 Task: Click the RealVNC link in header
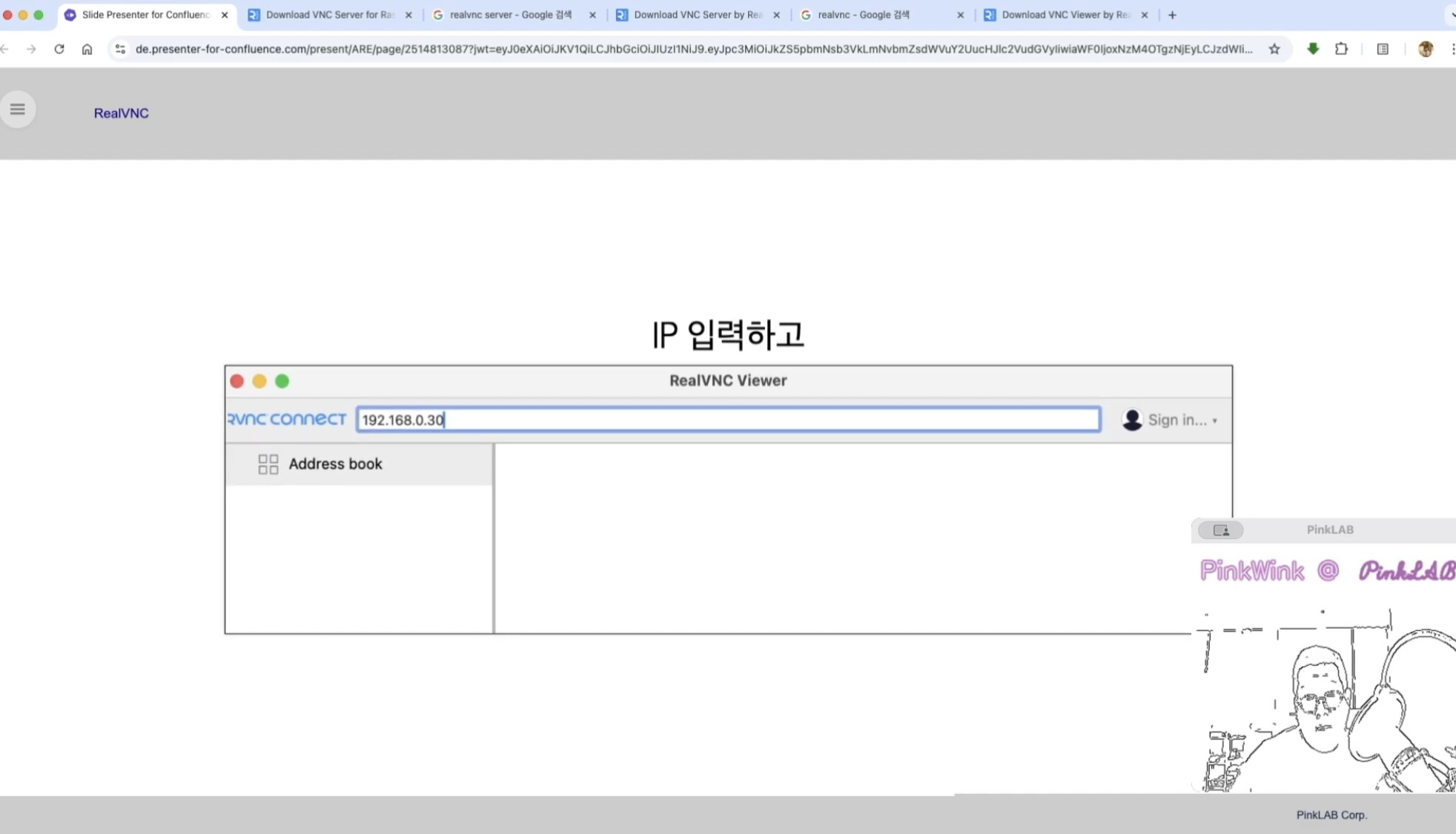tap(121, 113)
